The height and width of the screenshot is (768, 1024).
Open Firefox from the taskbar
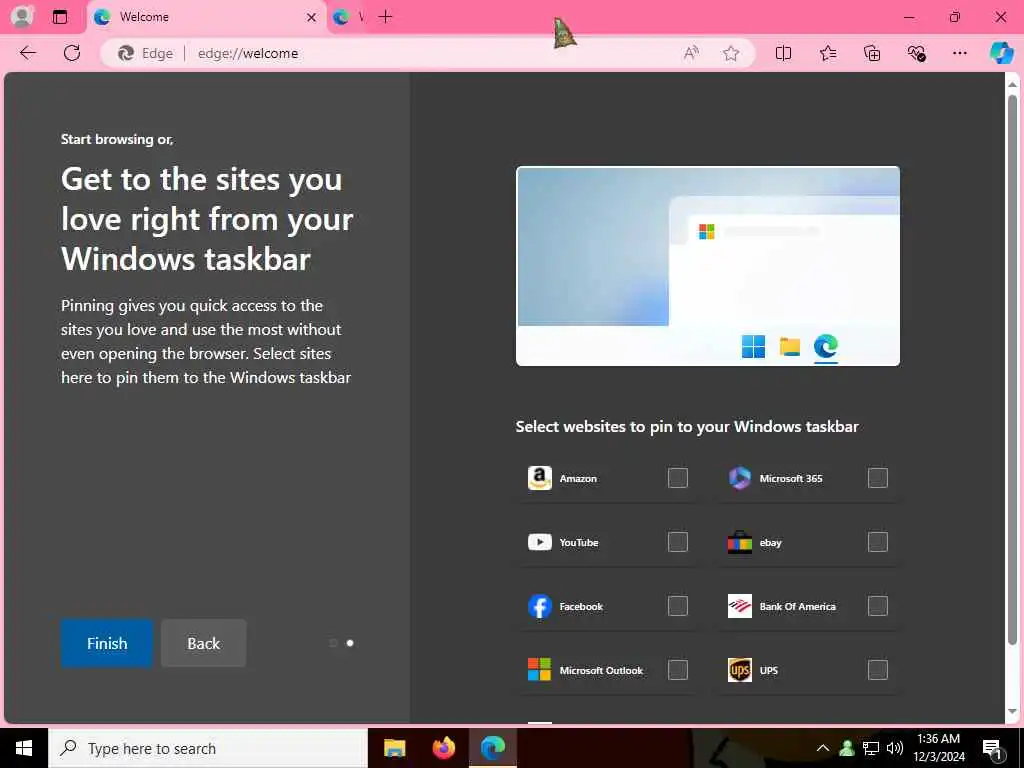[443, 748]
